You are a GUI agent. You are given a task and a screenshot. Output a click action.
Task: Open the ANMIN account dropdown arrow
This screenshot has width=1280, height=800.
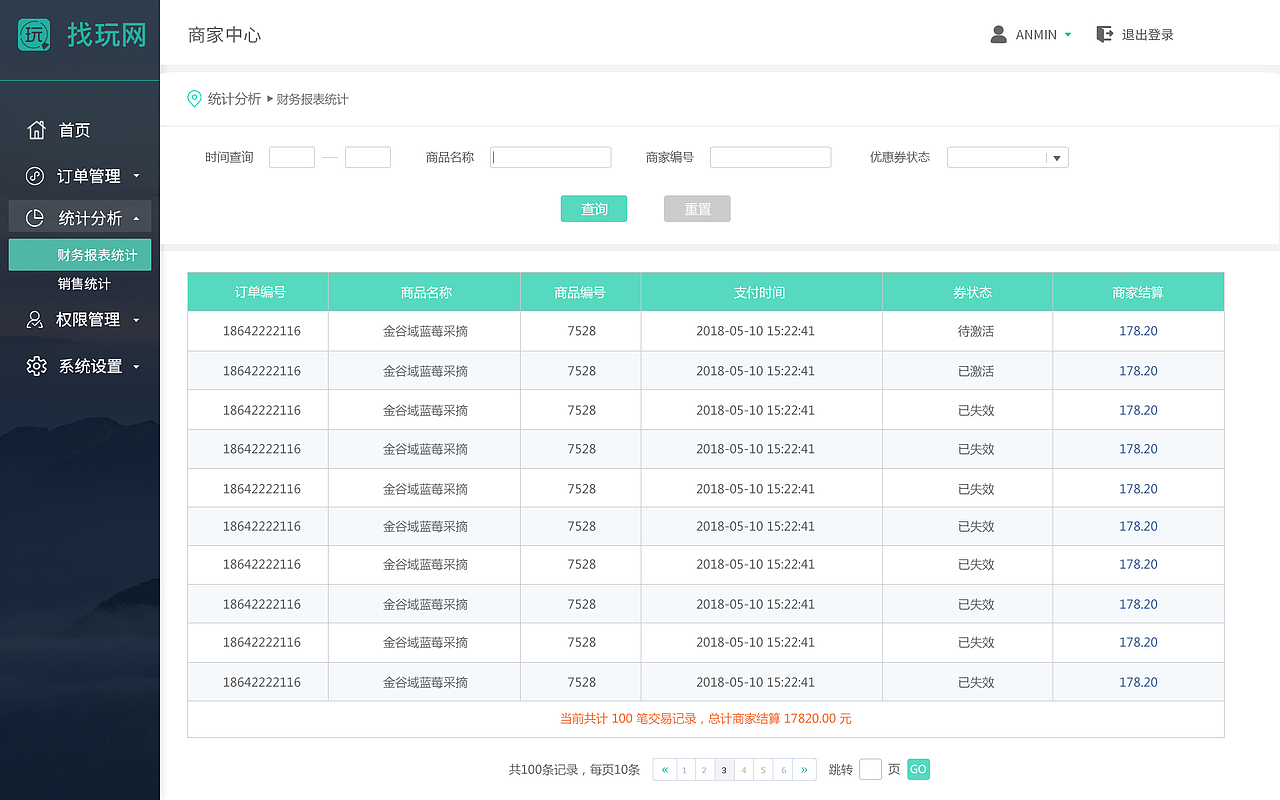[1068, 35]
